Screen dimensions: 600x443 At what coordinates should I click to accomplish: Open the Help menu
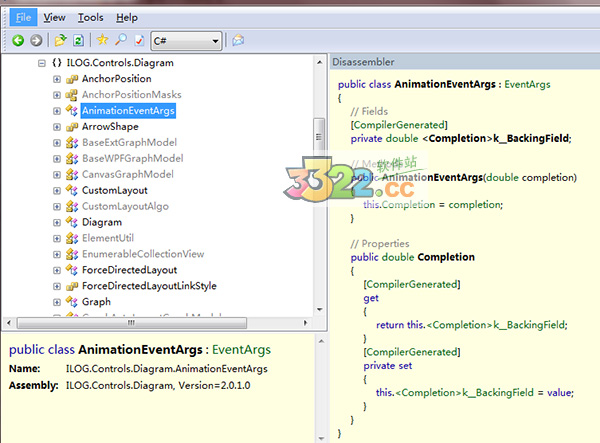[x=127, y=18]
